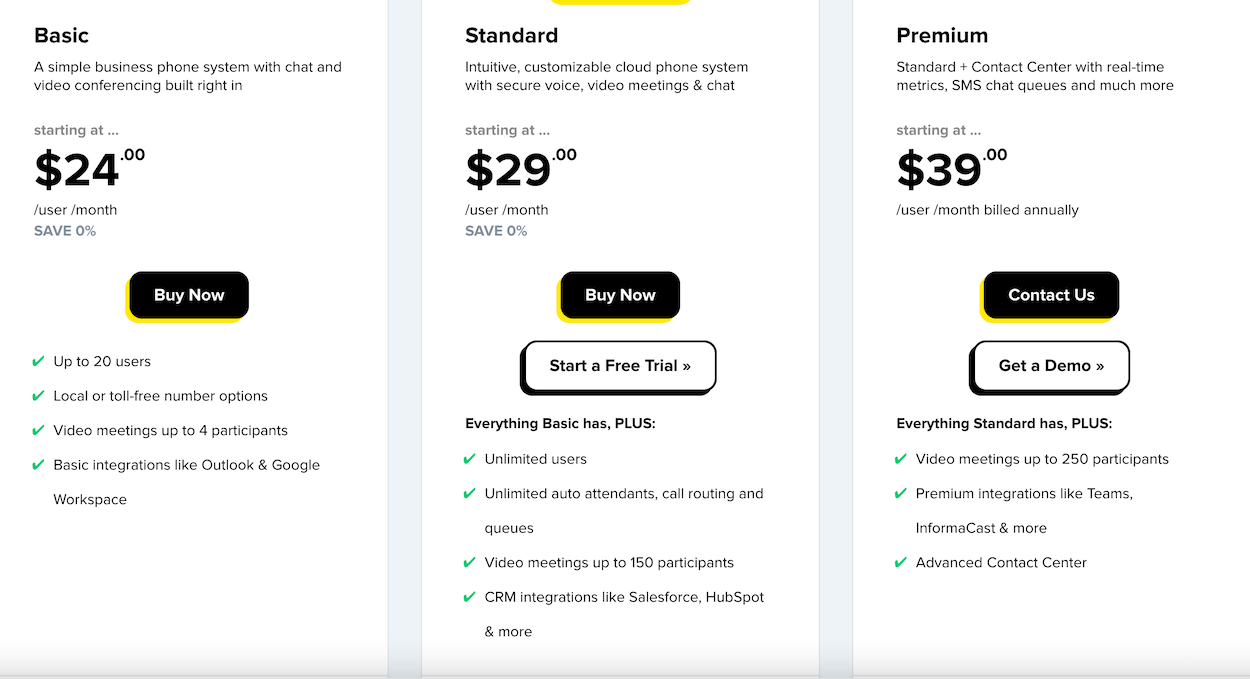This screenshot has width=1250, height=679.
Task: Click the Buy Now button for Standard plan
Action: 620,295
